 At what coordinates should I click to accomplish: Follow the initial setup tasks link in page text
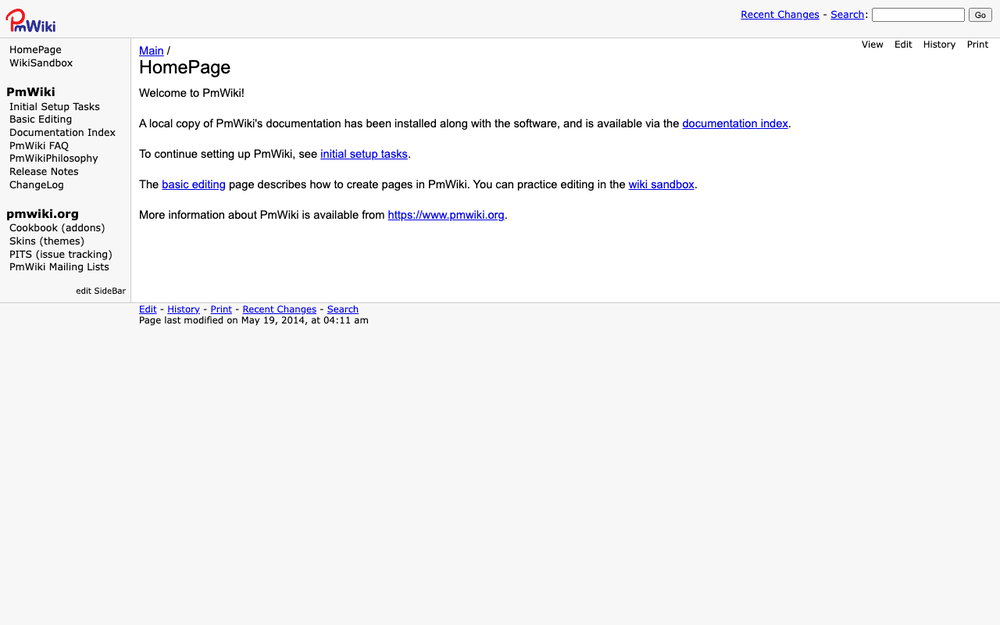click(x=364, y=154)
